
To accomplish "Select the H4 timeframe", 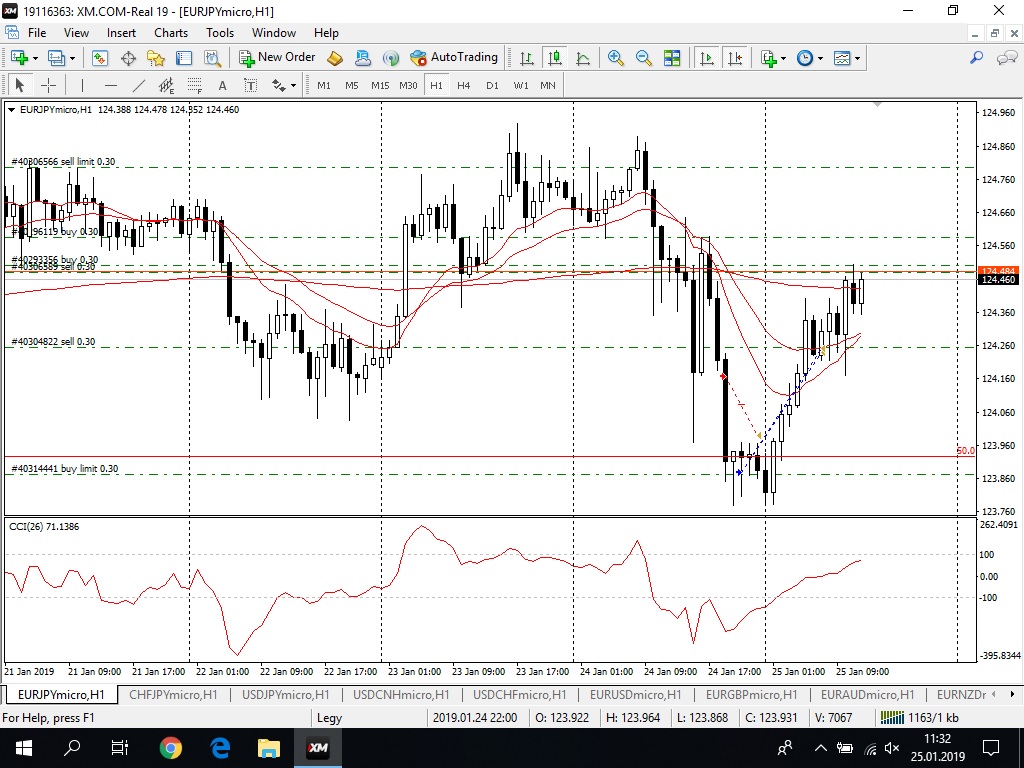I will tap(464, 85).
